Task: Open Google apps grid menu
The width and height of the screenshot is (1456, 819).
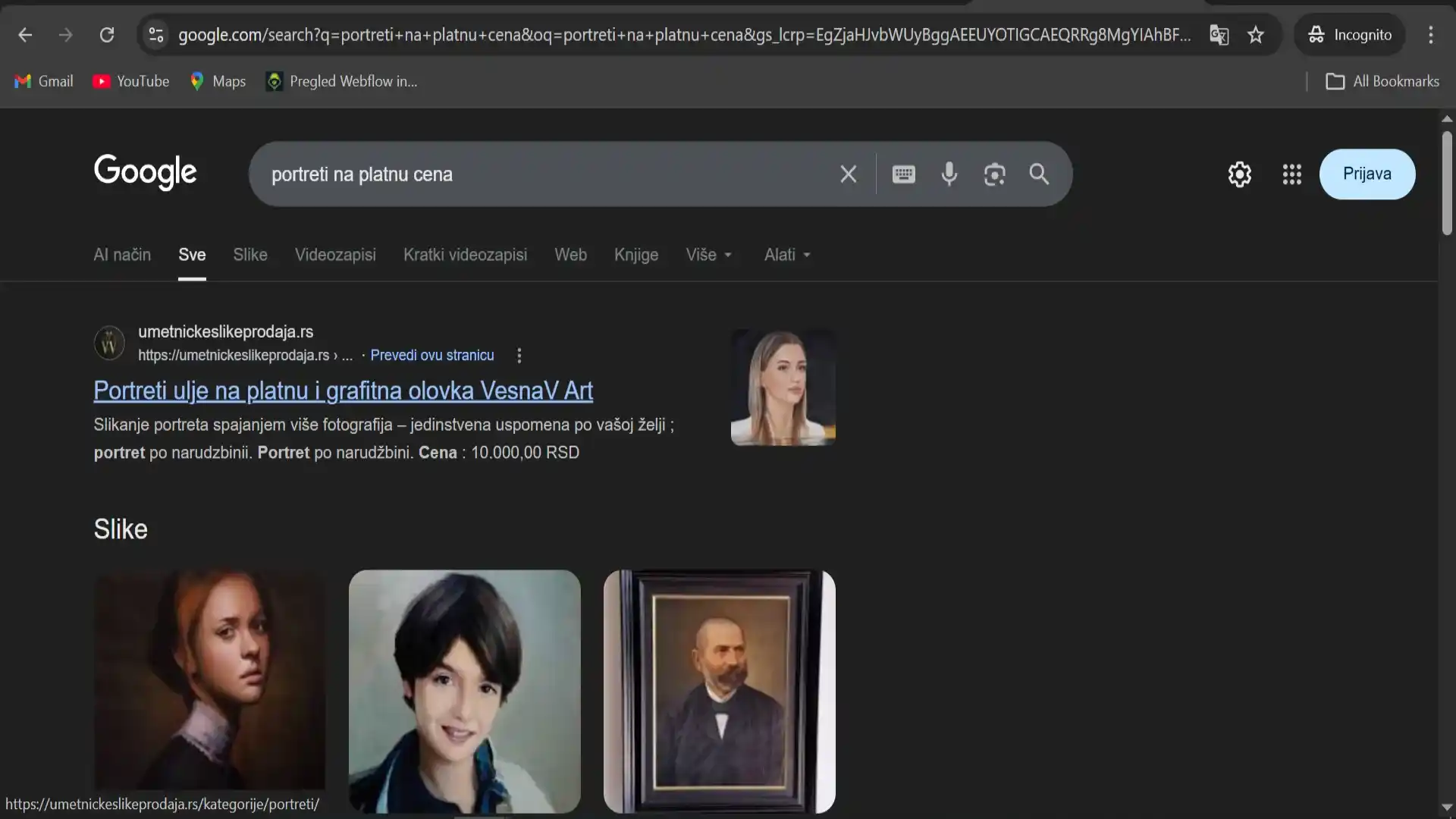Action: (1291, 174)
